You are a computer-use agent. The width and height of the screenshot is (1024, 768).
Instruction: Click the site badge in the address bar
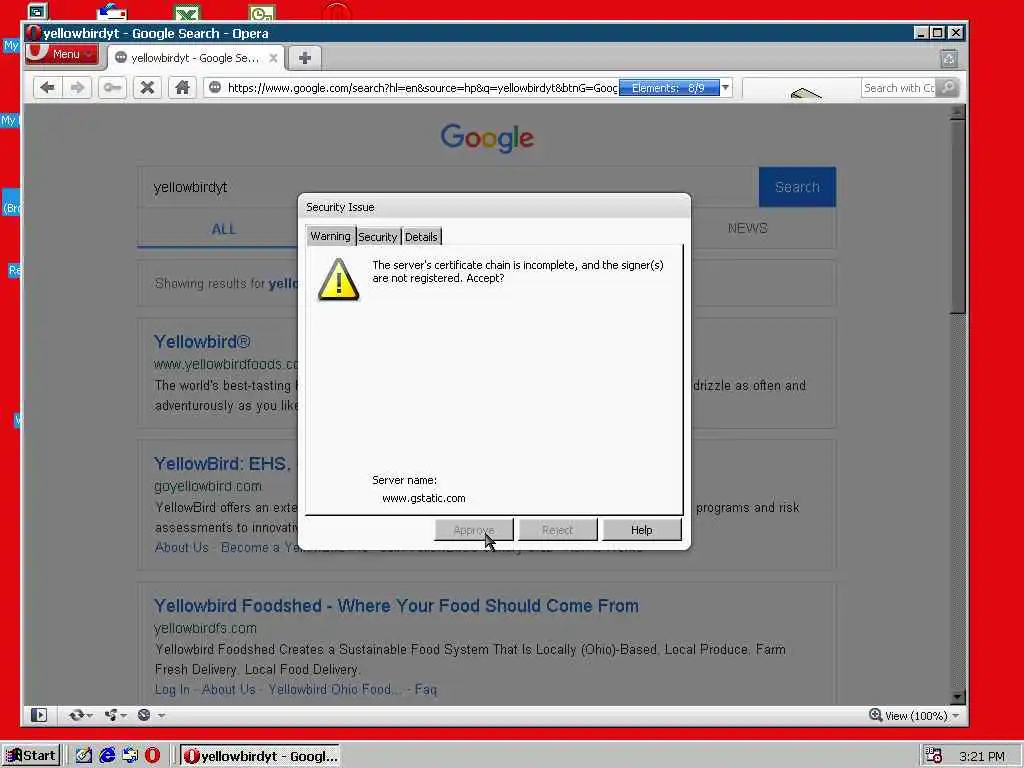click(x=215, y=88)
